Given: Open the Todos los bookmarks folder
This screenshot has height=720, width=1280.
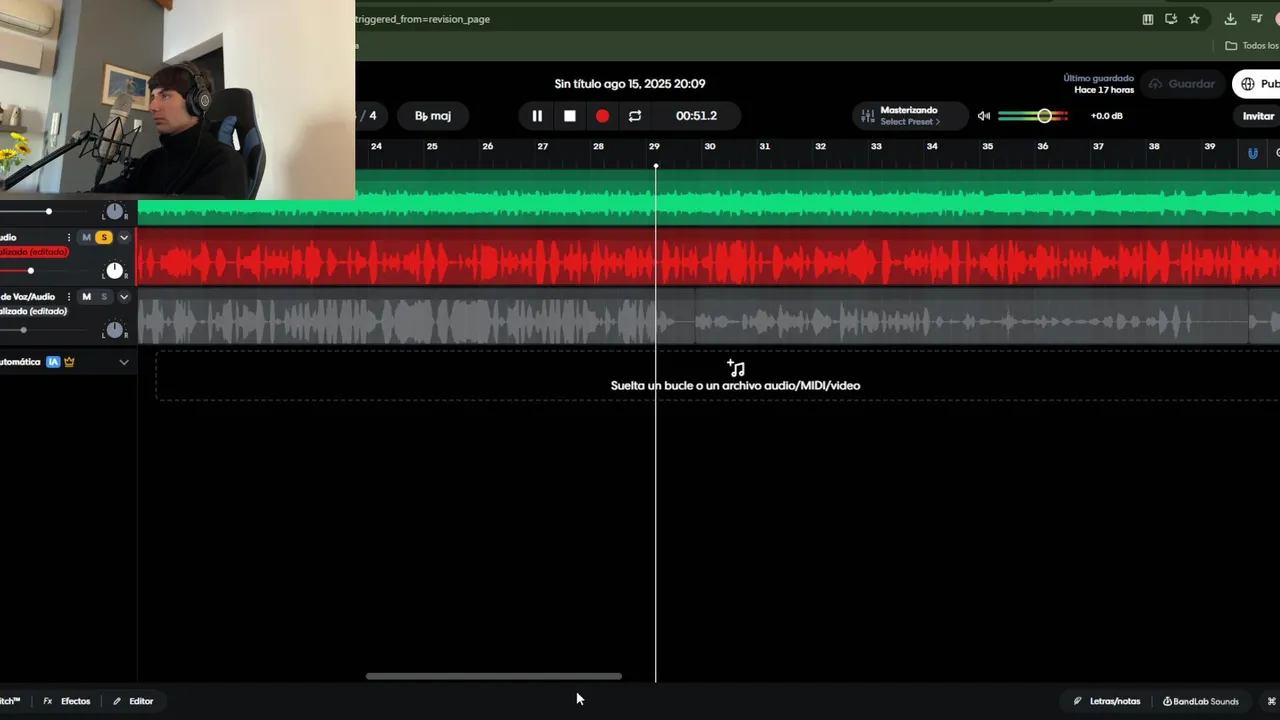Looking at the screenshot, I should (1252, 46).
